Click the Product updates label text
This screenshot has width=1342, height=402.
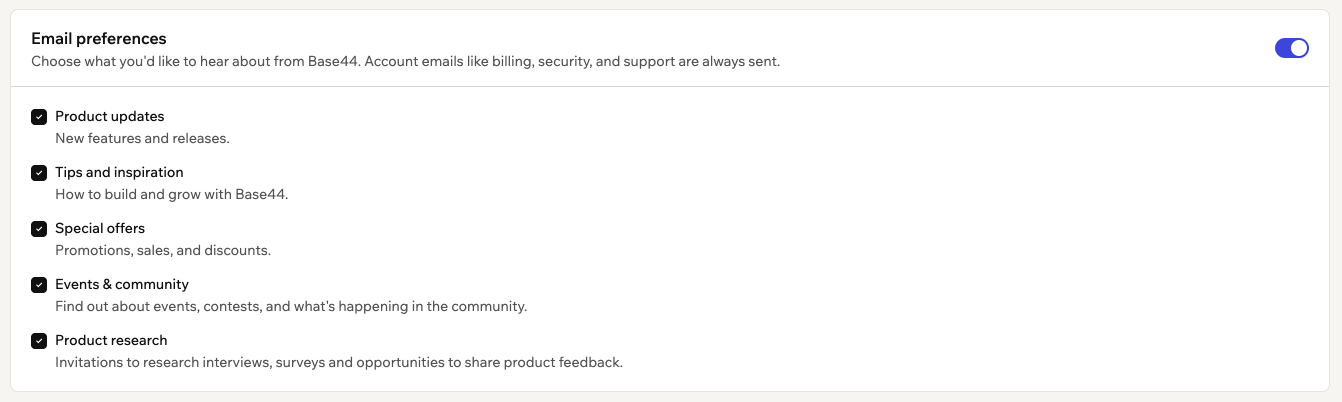pyautogui.click(x=110, y=117)
